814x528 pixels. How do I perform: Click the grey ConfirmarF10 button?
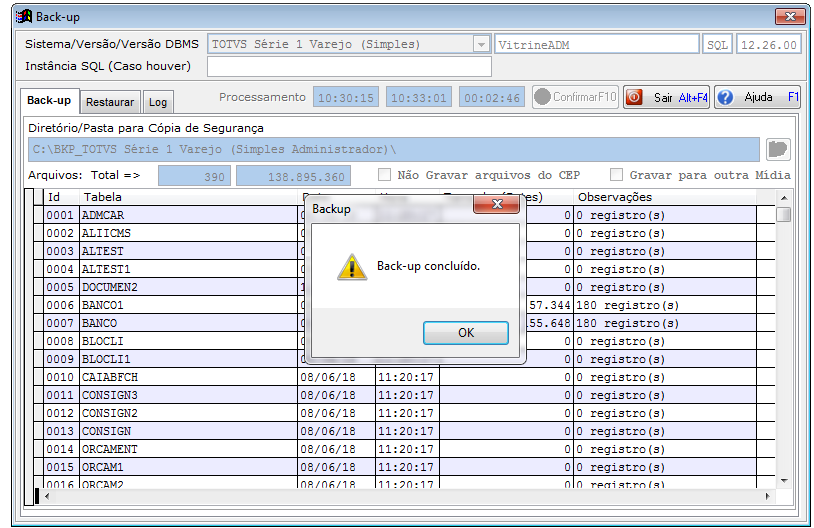coord(575,97)
